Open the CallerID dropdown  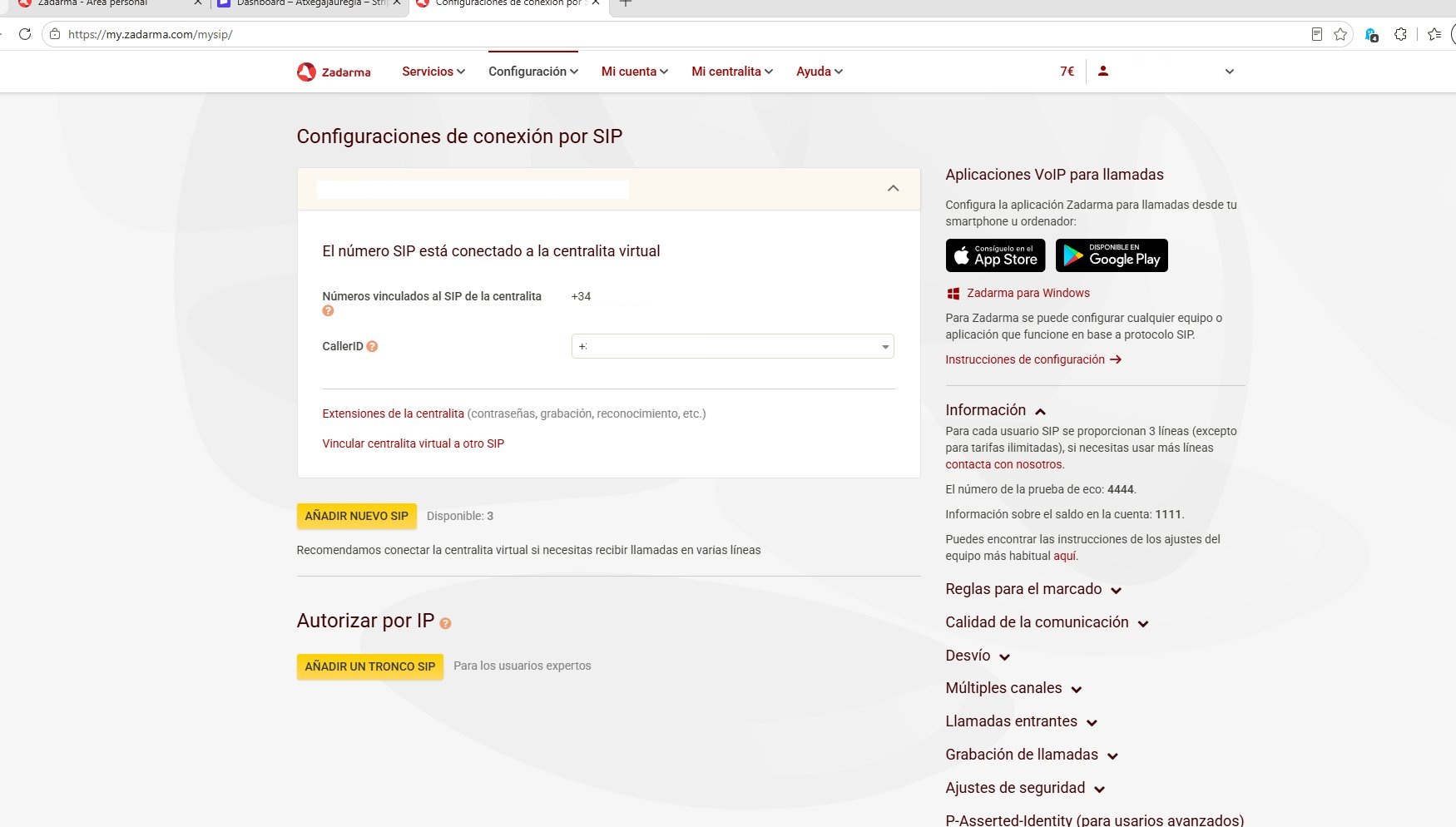(733, 346)
